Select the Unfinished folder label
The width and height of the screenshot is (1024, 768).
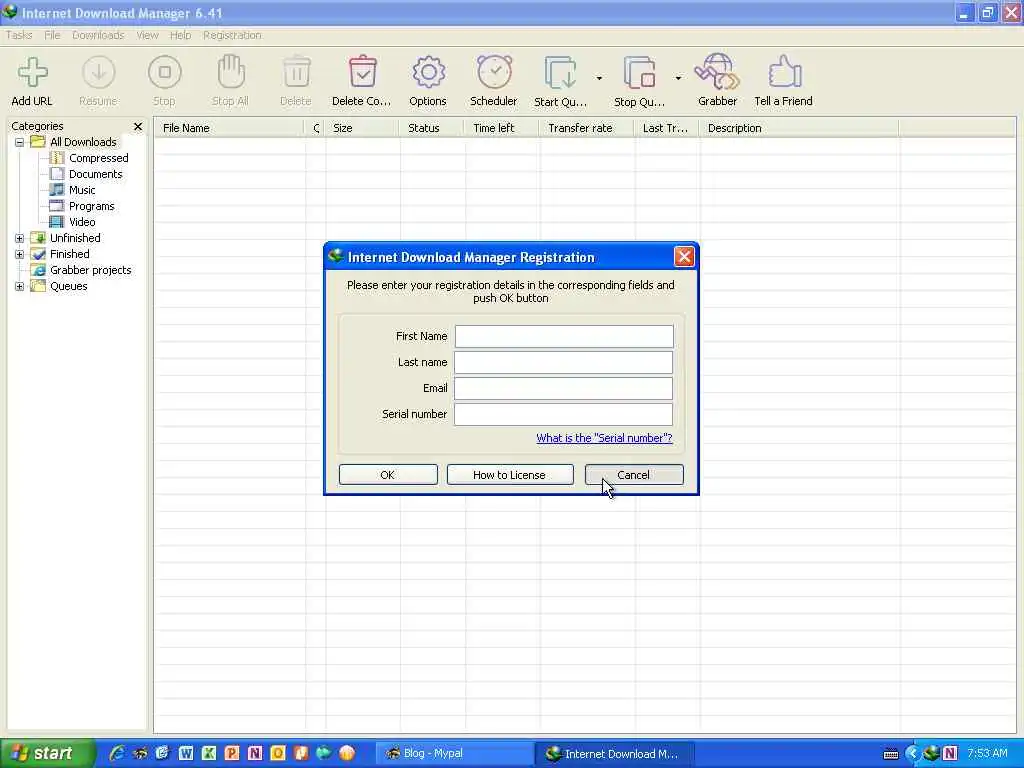(x=75, y=238)
